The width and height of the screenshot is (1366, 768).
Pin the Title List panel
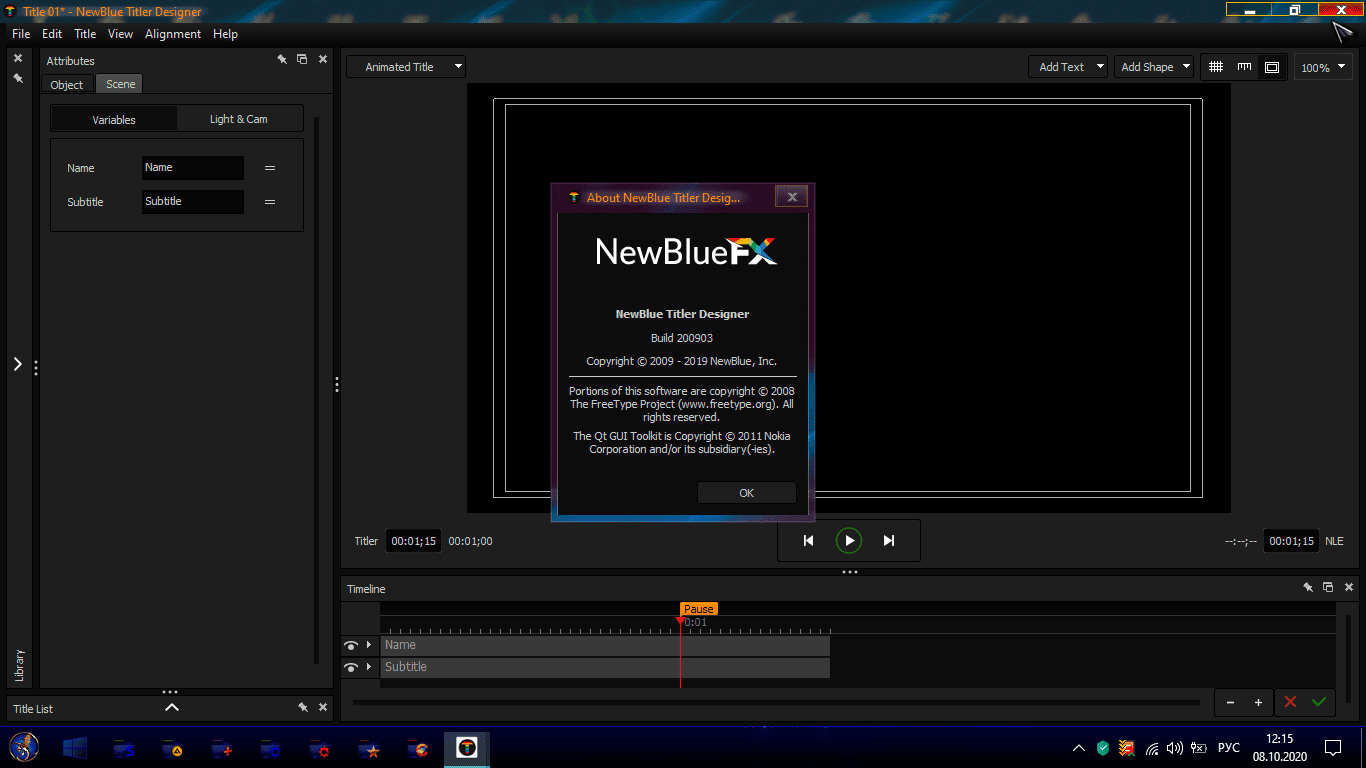(x=303, y=707)
